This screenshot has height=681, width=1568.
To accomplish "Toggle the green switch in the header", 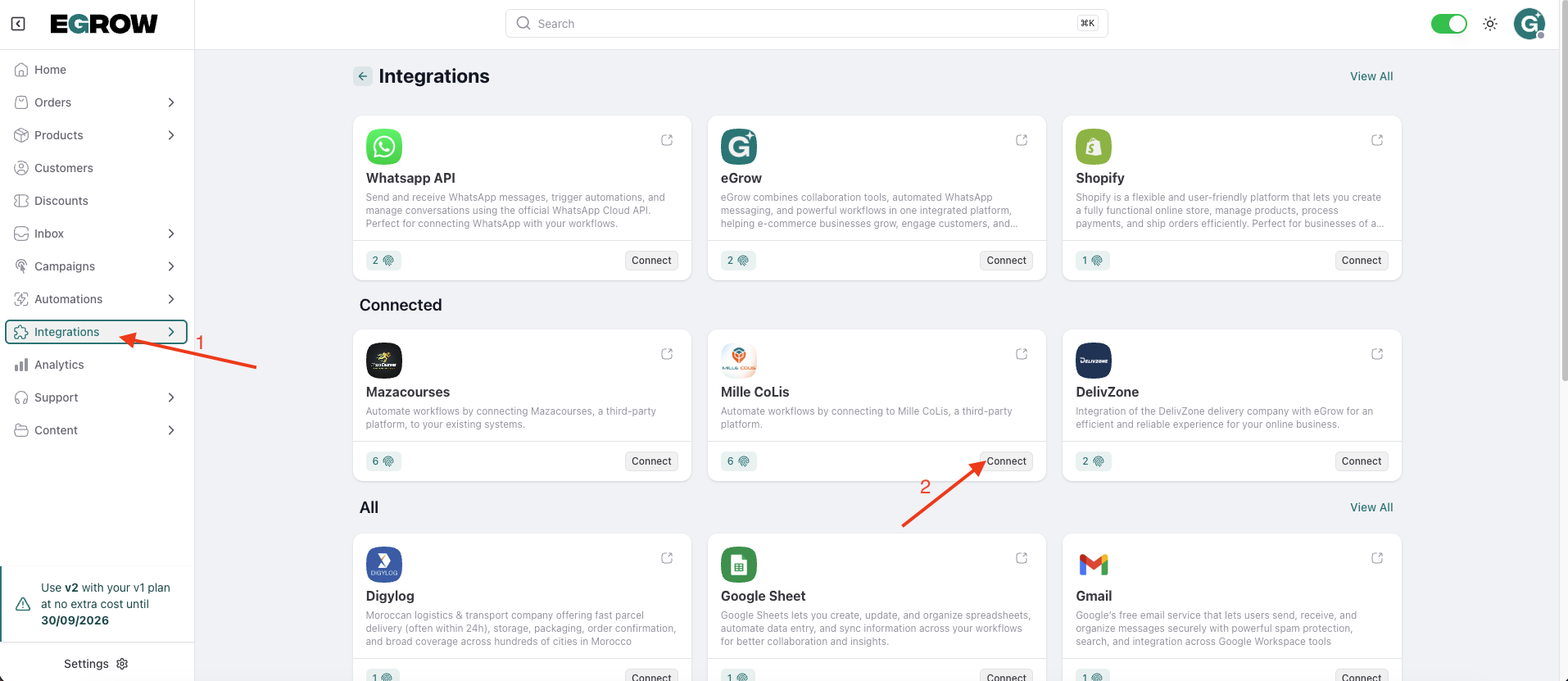I will (x=1448, y=24).
